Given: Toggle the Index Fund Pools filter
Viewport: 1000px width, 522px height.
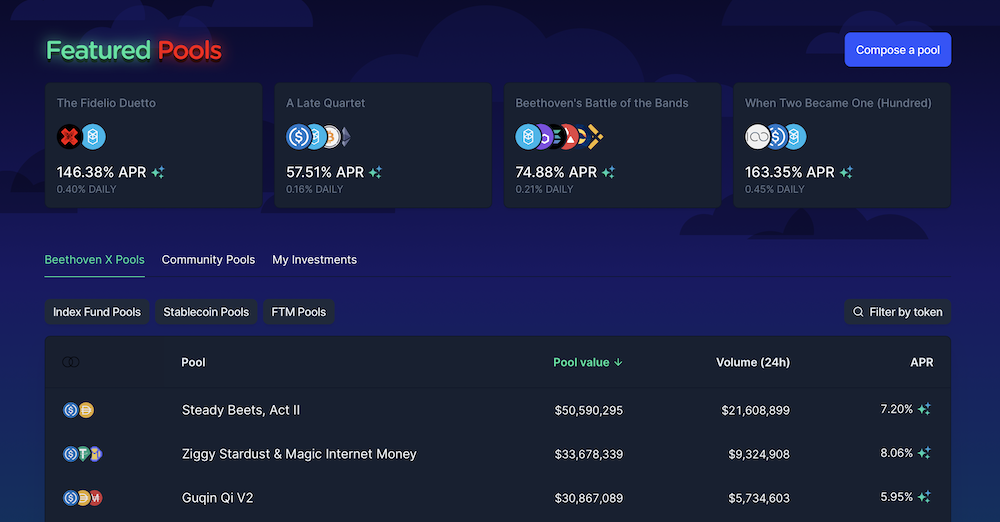Looking at the screenshot, I should (97, 312).
